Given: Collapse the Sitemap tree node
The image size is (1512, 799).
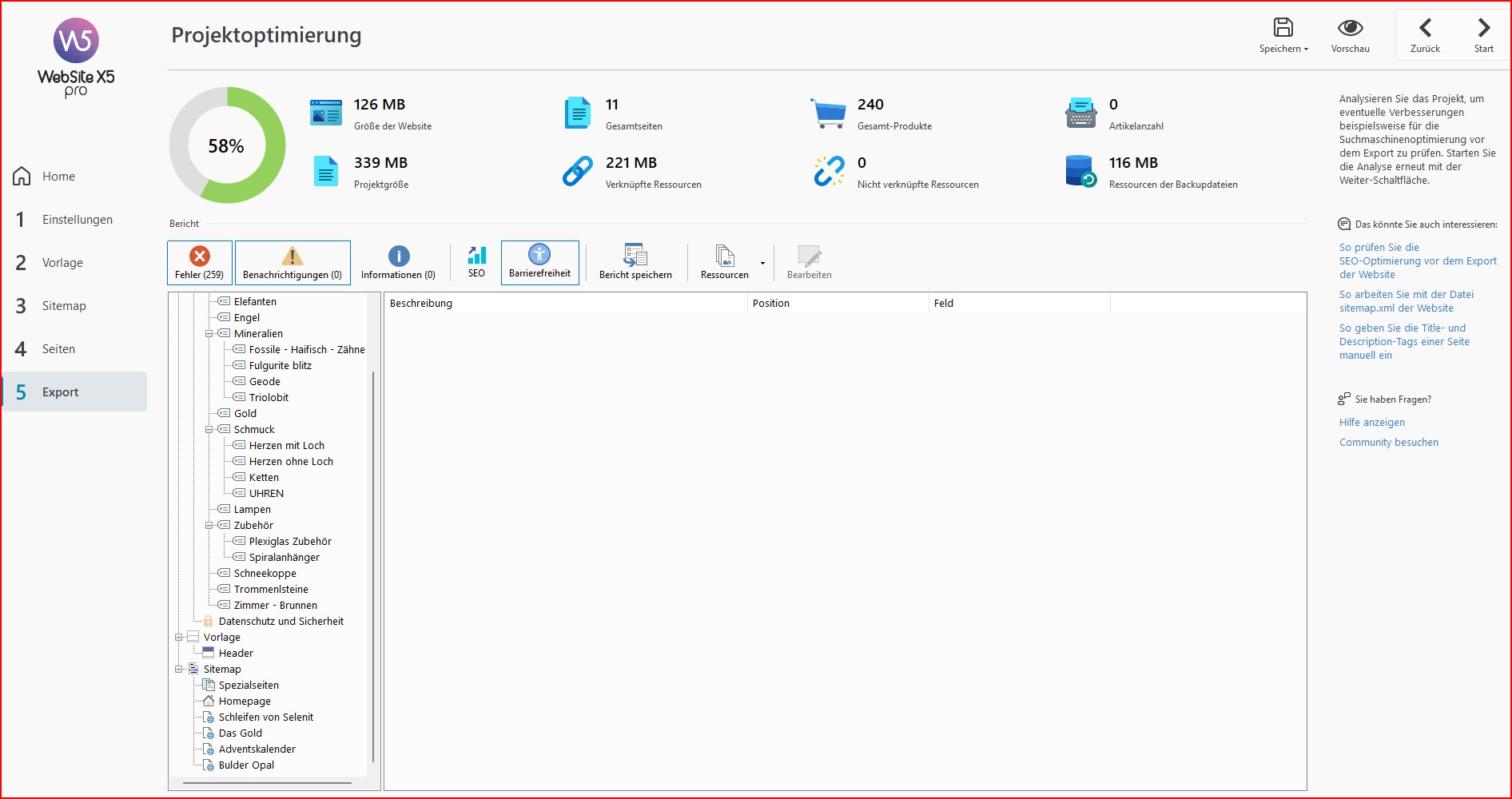Looking at the screenshot, I should pos(179,670).
